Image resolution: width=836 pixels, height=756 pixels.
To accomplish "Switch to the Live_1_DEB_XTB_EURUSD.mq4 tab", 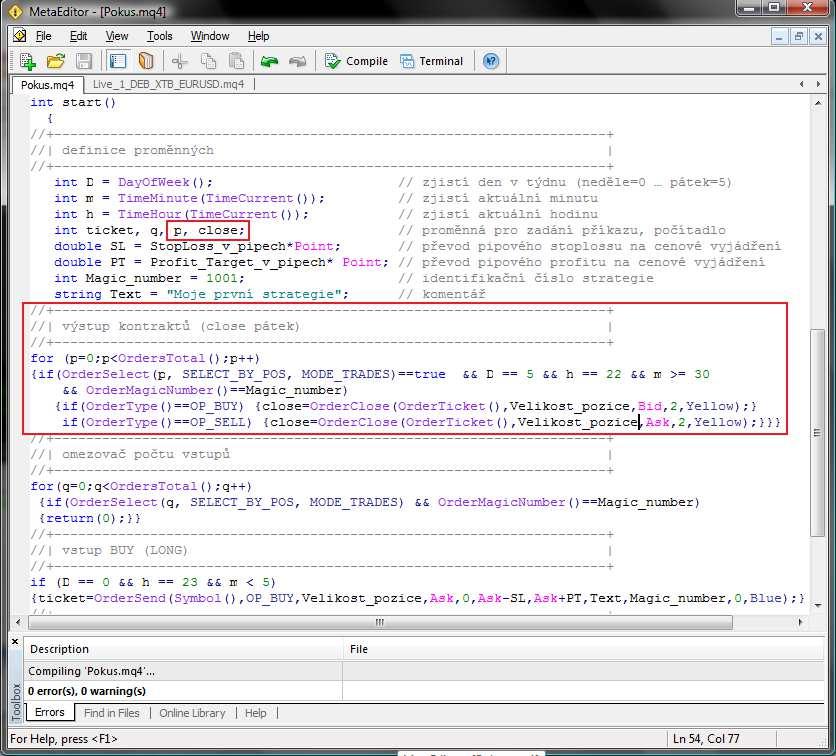I will click(168, 84).
